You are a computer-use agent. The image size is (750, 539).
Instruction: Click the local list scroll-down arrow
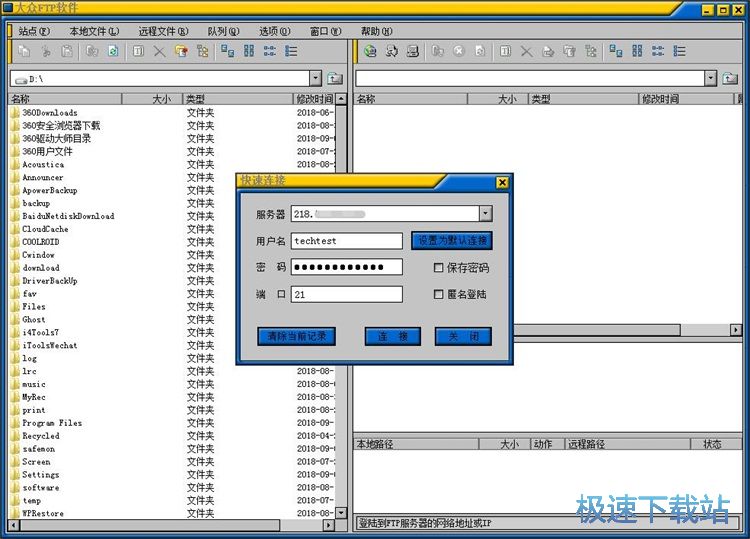point(341,513)
